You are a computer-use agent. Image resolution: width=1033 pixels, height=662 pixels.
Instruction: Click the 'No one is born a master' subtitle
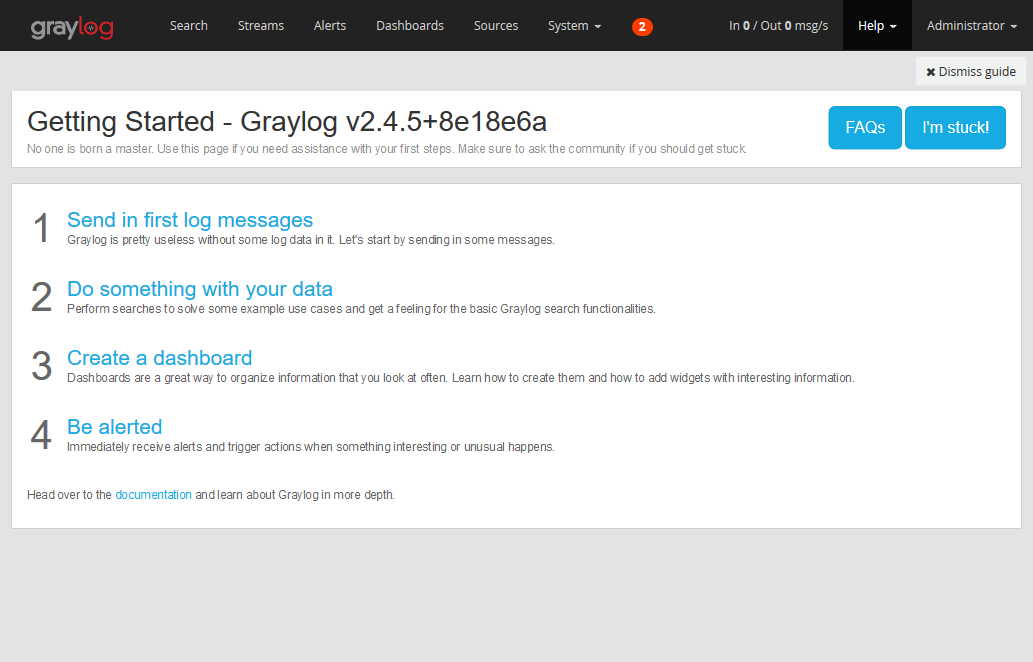387,149
